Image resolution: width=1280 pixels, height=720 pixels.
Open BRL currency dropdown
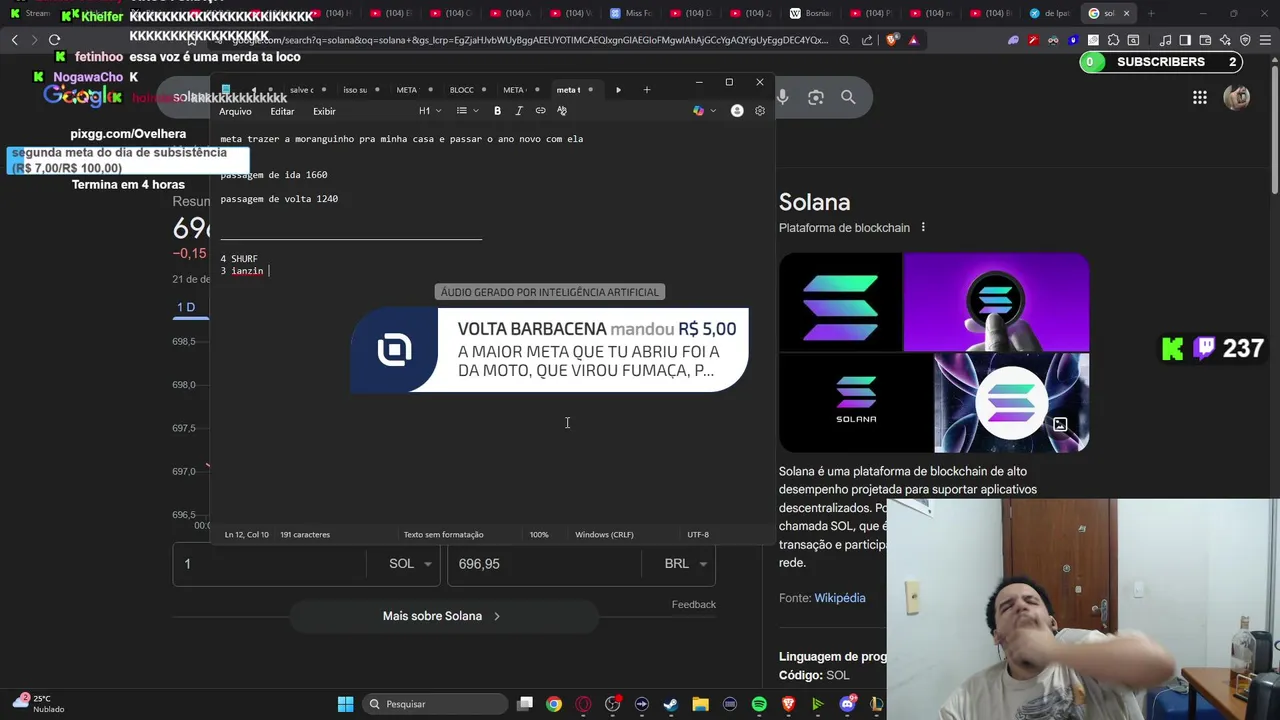click(x=686, y=564)
